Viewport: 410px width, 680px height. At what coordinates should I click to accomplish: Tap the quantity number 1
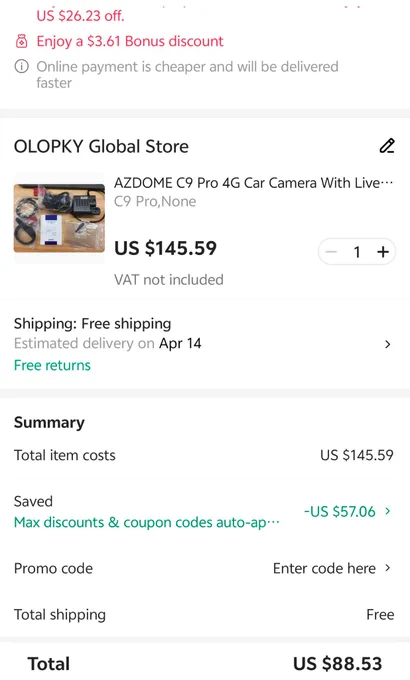click(x=357, y=252)
